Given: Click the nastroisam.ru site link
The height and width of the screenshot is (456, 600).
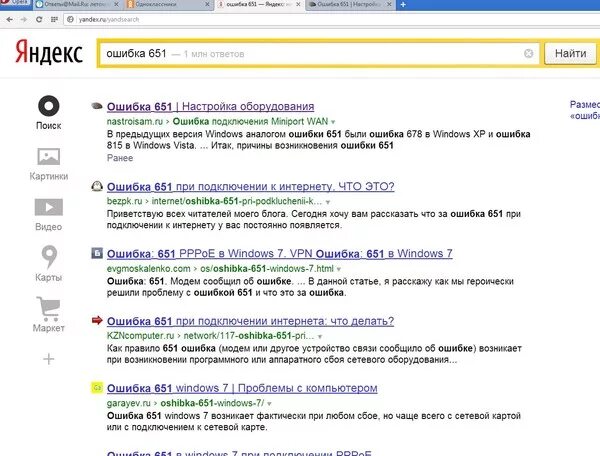Looking at the screenshot, I should pos(135,121).
